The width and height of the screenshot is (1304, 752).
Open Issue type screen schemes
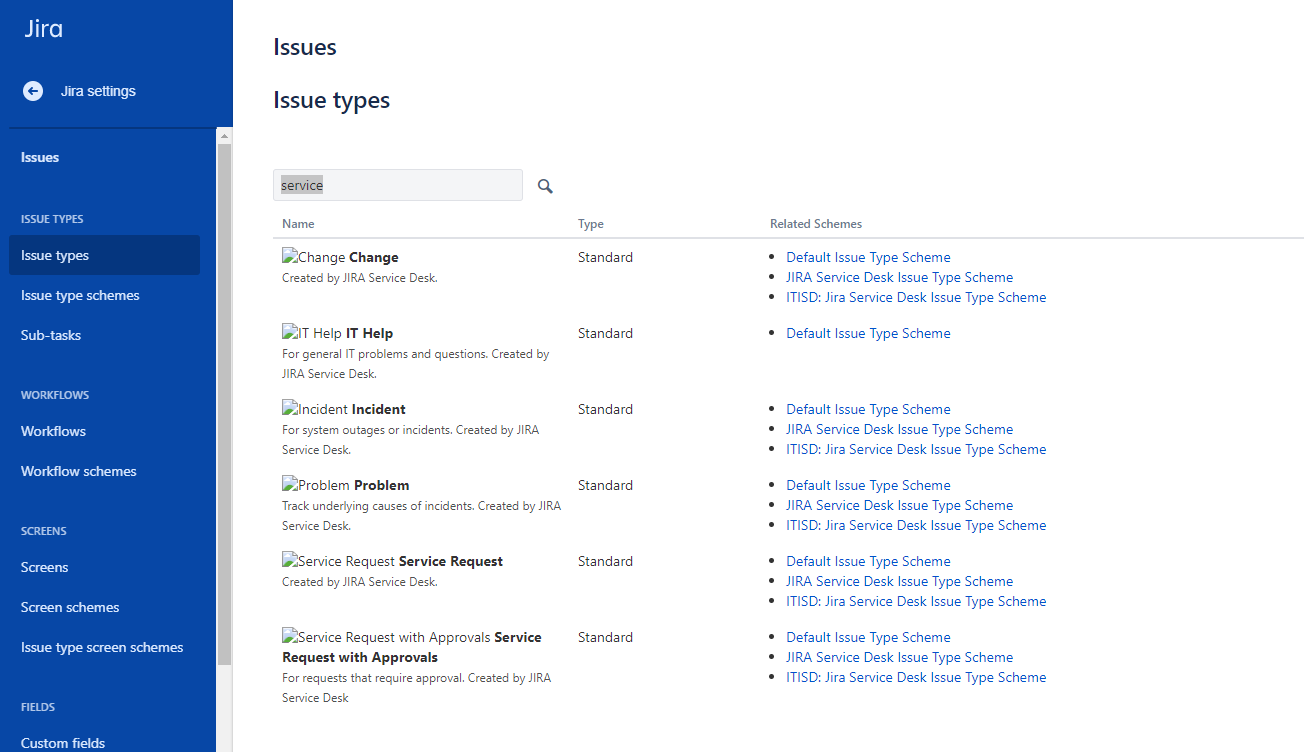(102, 647)
